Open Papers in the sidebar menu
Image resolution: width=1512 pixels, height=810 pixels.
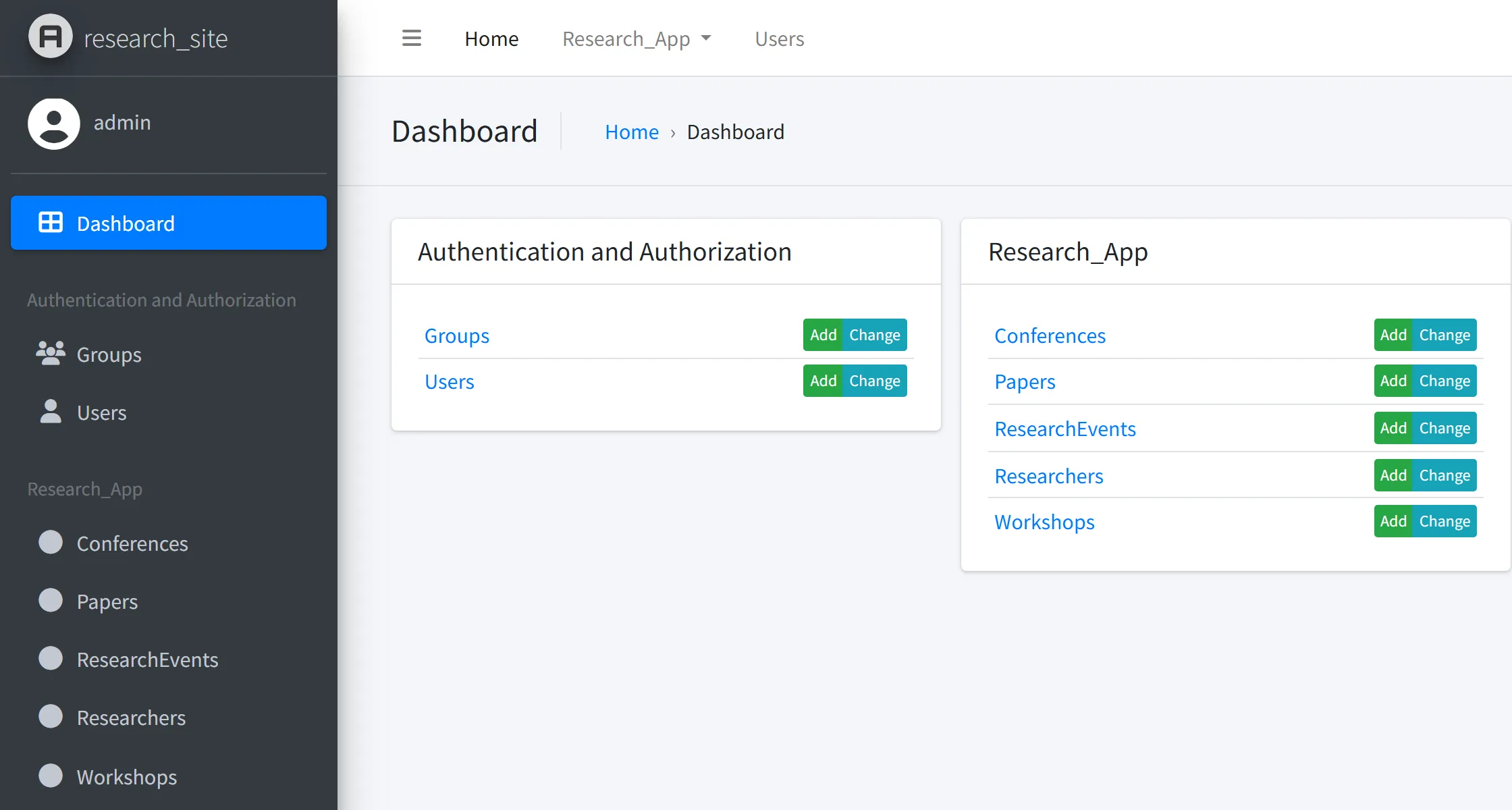(x=169, y=601)
